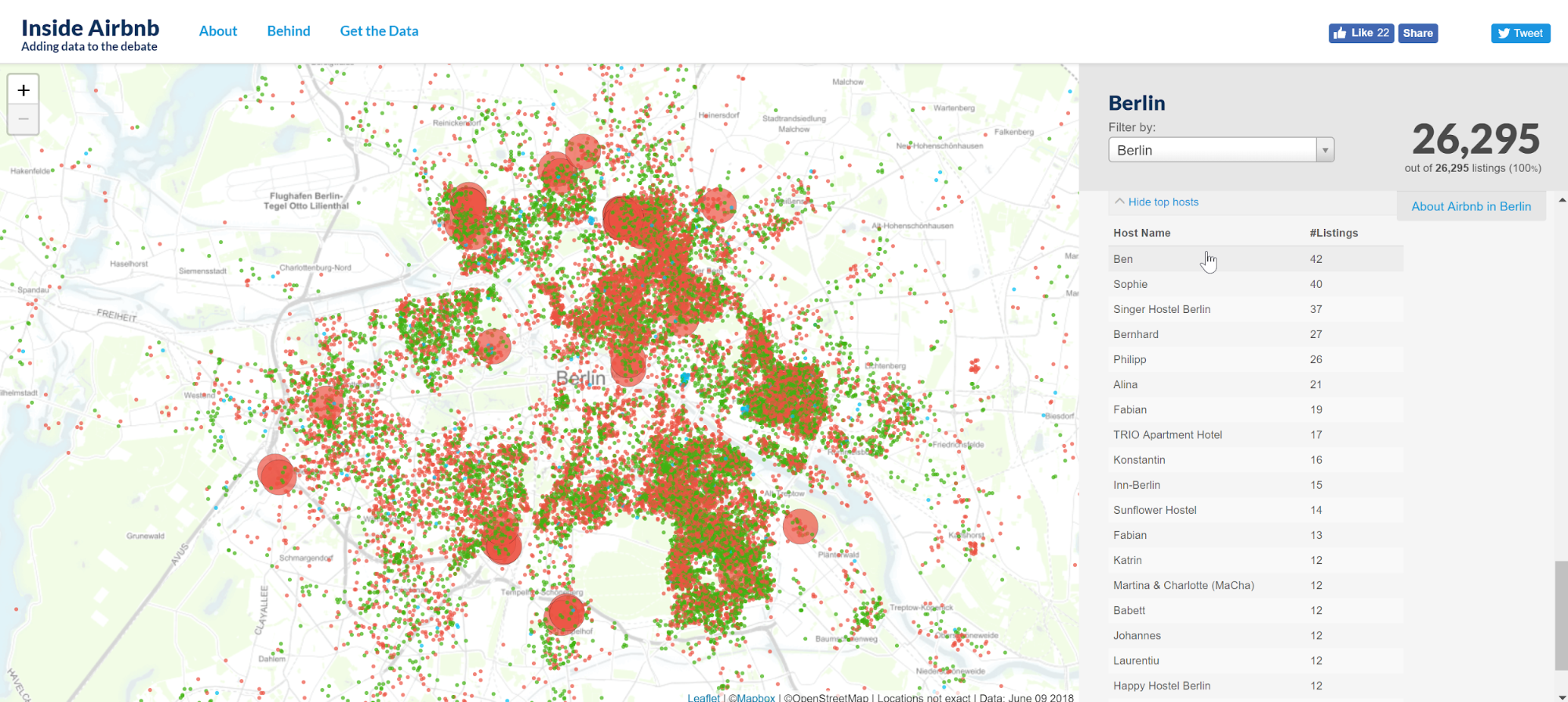This screenshot has width=1568, height=702.
Task: Zoom out the map with minus button
Action: 24,119
